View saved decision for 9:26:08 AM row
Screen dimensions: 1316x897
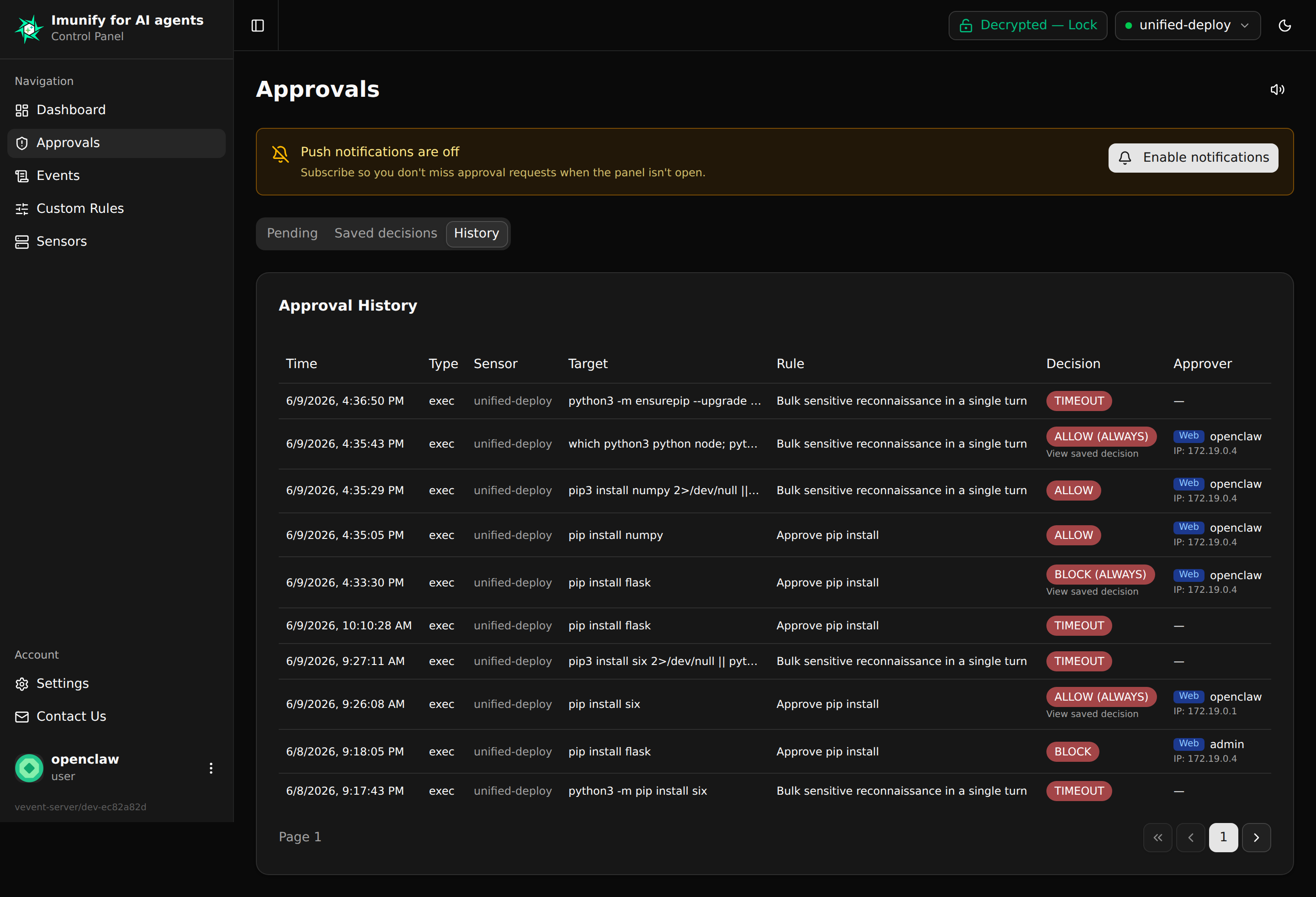click(x=1092, y=714)
